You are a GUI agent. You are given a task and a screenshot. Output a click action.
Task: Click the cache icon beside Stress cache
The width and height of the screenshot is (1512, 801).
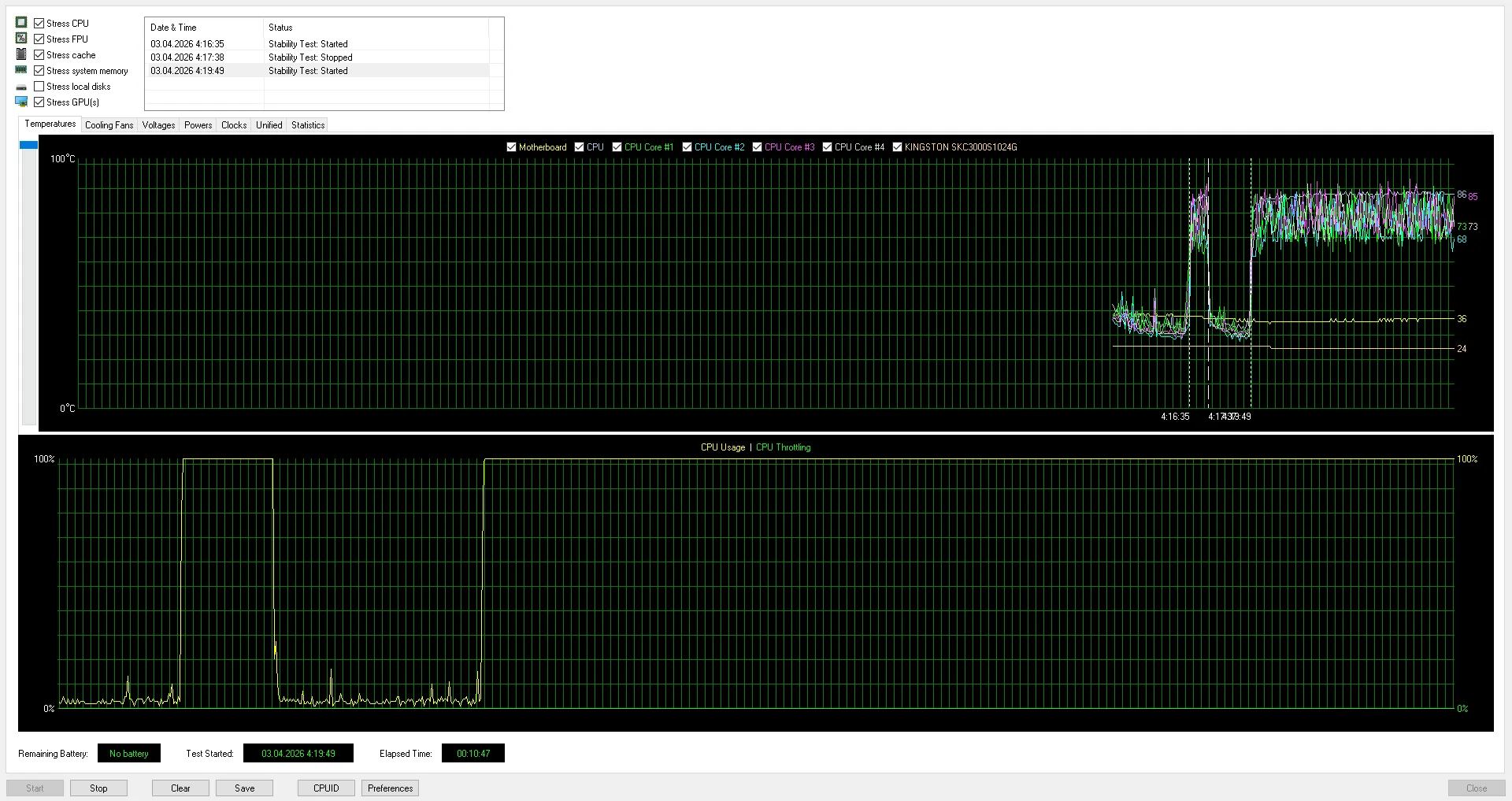coord(21,54)
